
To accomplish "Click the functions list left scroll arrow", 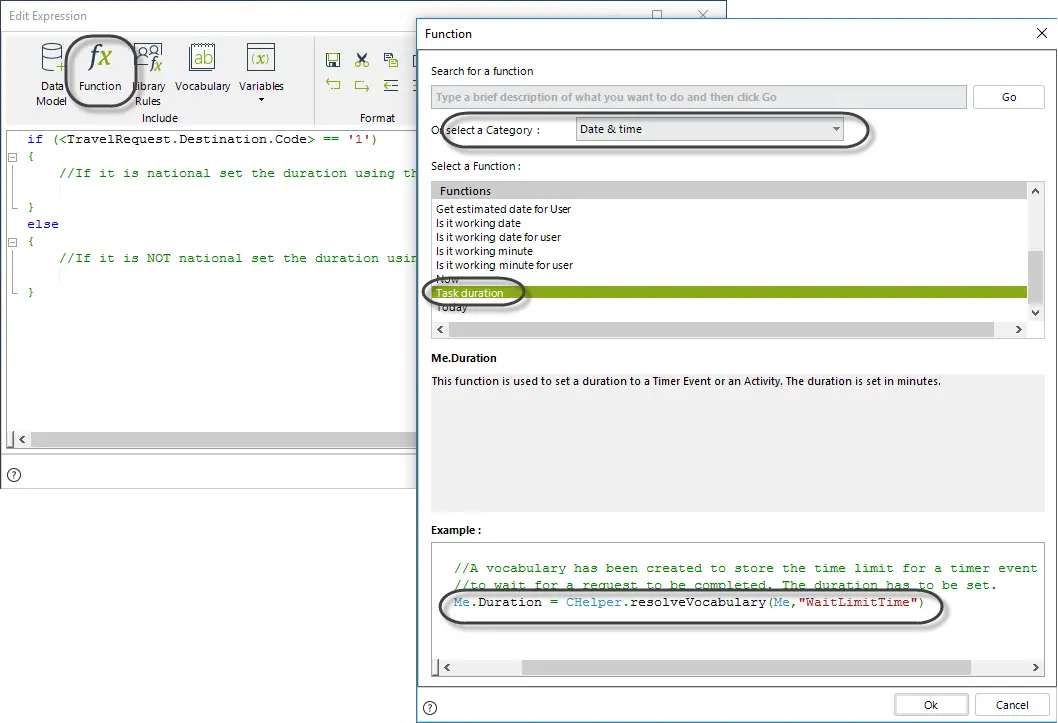I will pos(441,329).
